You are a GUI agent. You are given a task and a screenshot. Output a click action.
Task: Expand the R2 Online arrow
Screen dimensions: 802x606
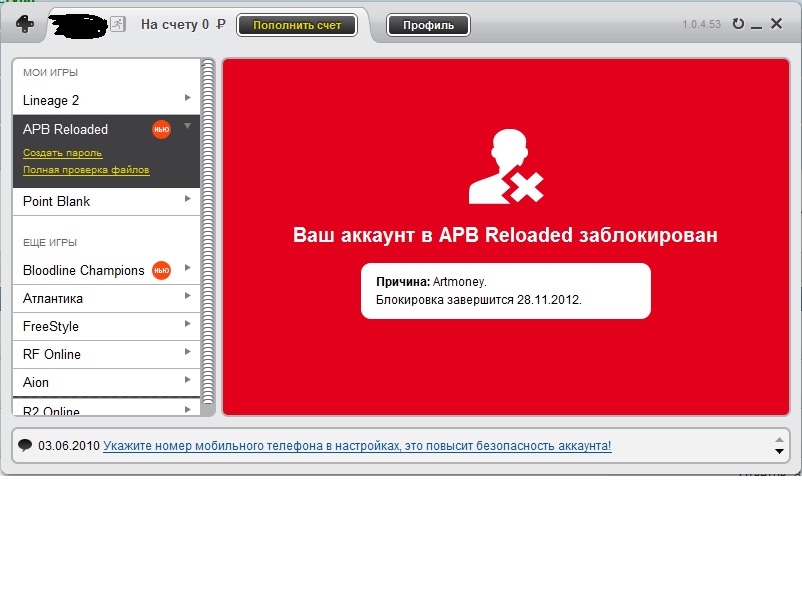click(x=188, y=409)
